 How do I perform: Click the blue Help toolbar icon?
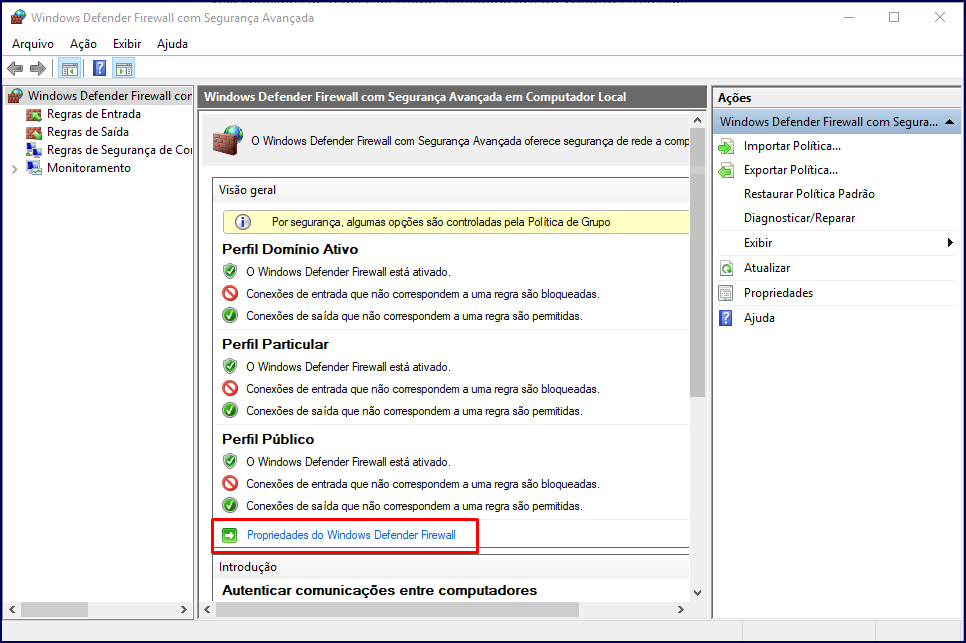[x=99, y=68]
